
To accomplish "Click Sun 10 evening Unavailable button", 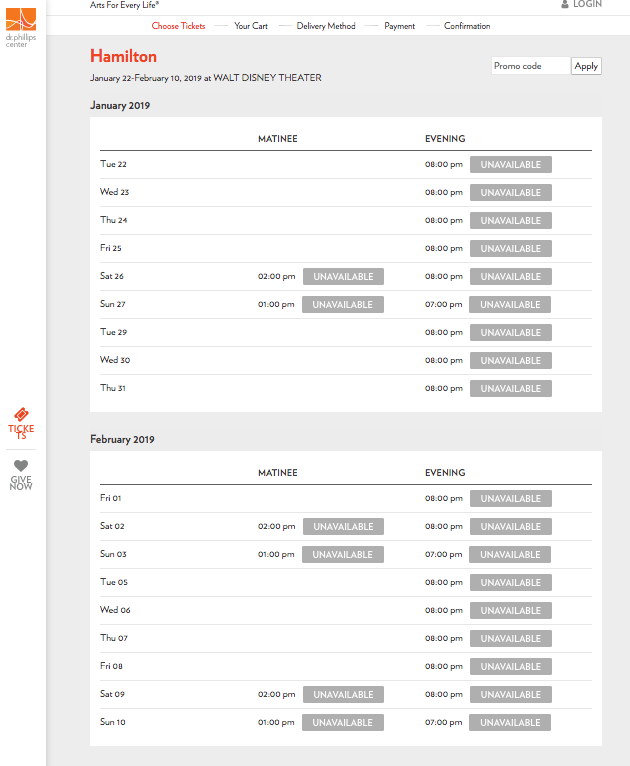I will coord(510,723).
